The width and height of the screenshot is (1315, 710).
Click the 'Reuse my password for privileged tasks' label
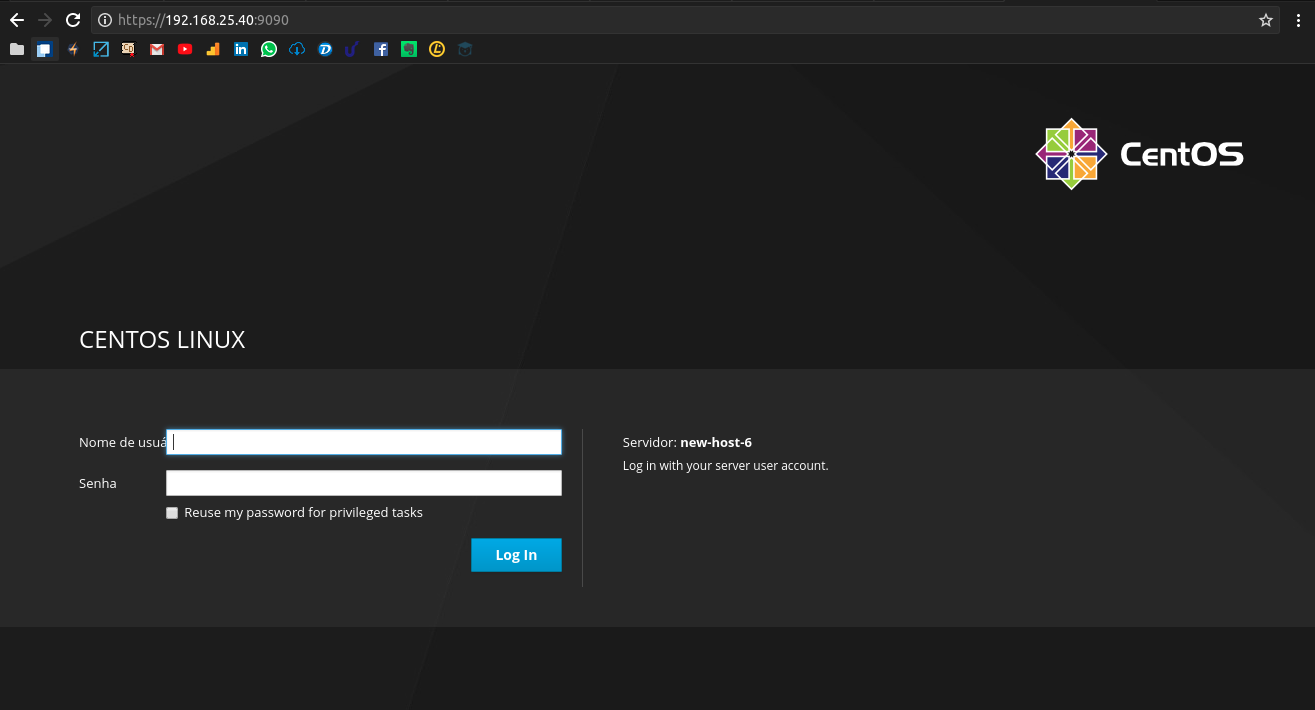click(x=304, y=513)
